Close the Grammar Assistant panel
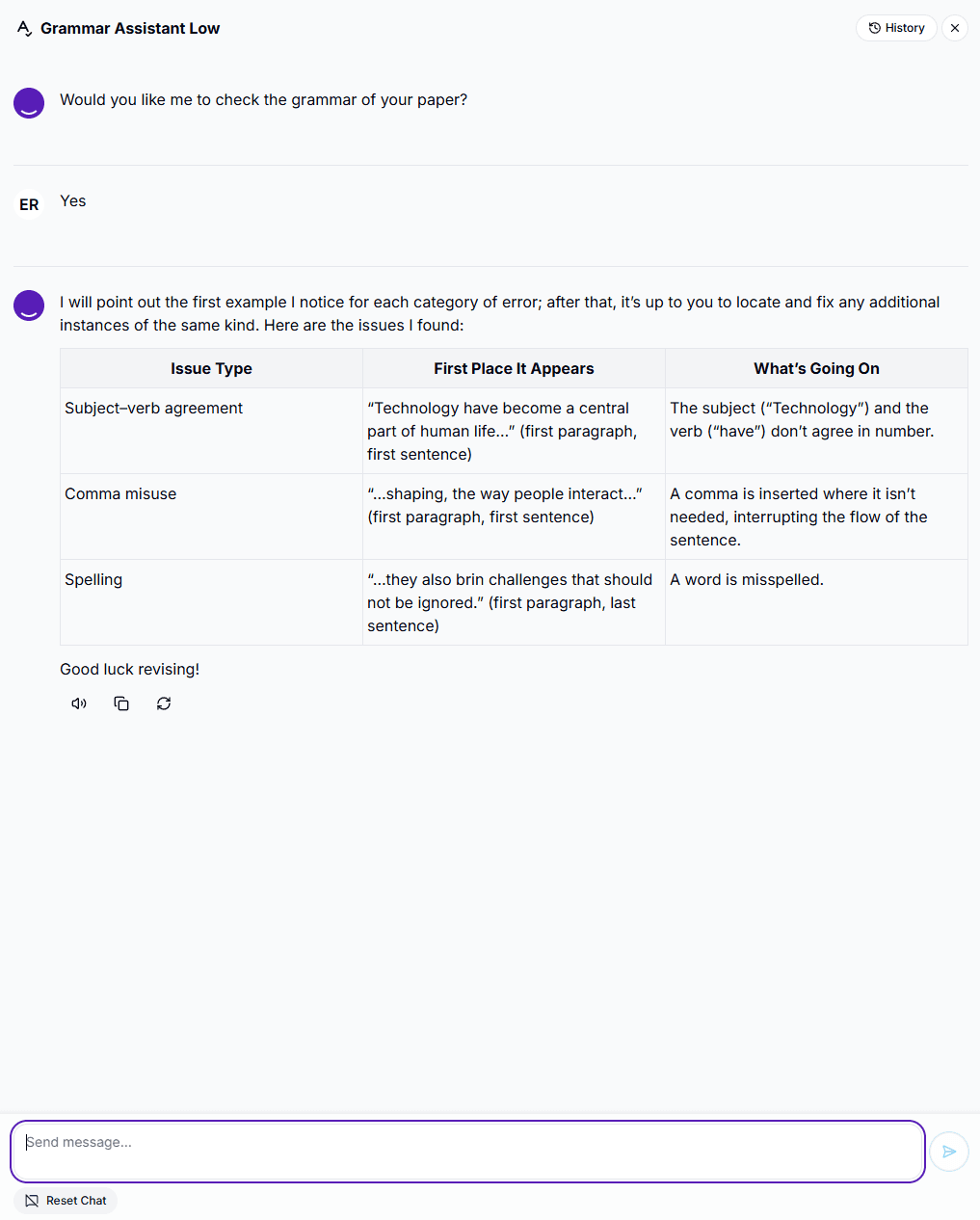 coord(955,28)
